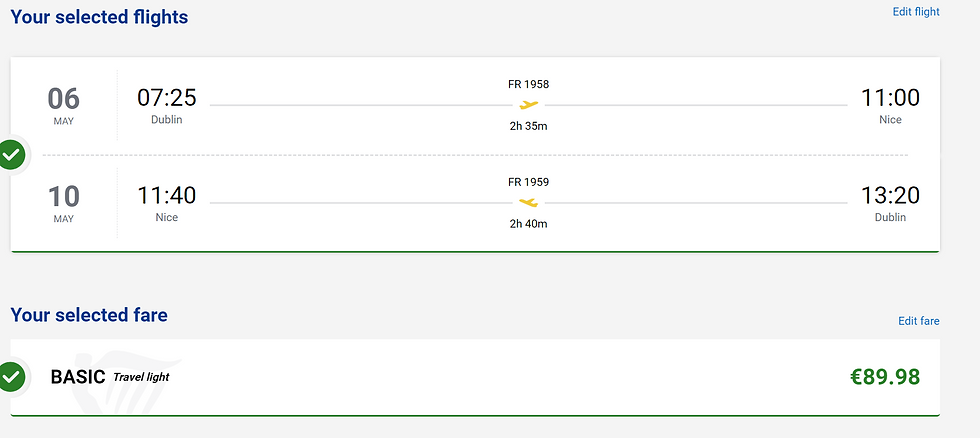980x438 pixels.
Task: Click the yellow plane icon under FR 1958
Action: [528, 104]
